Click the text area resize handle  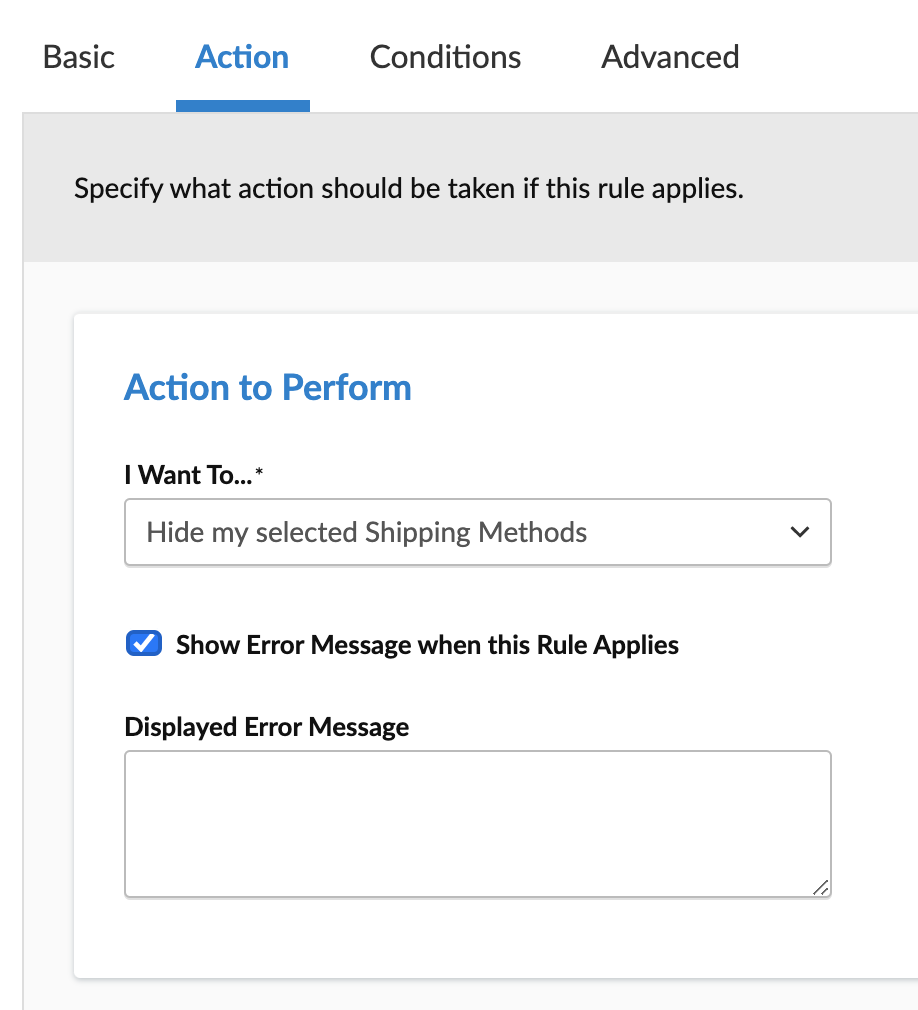[820, 886]
